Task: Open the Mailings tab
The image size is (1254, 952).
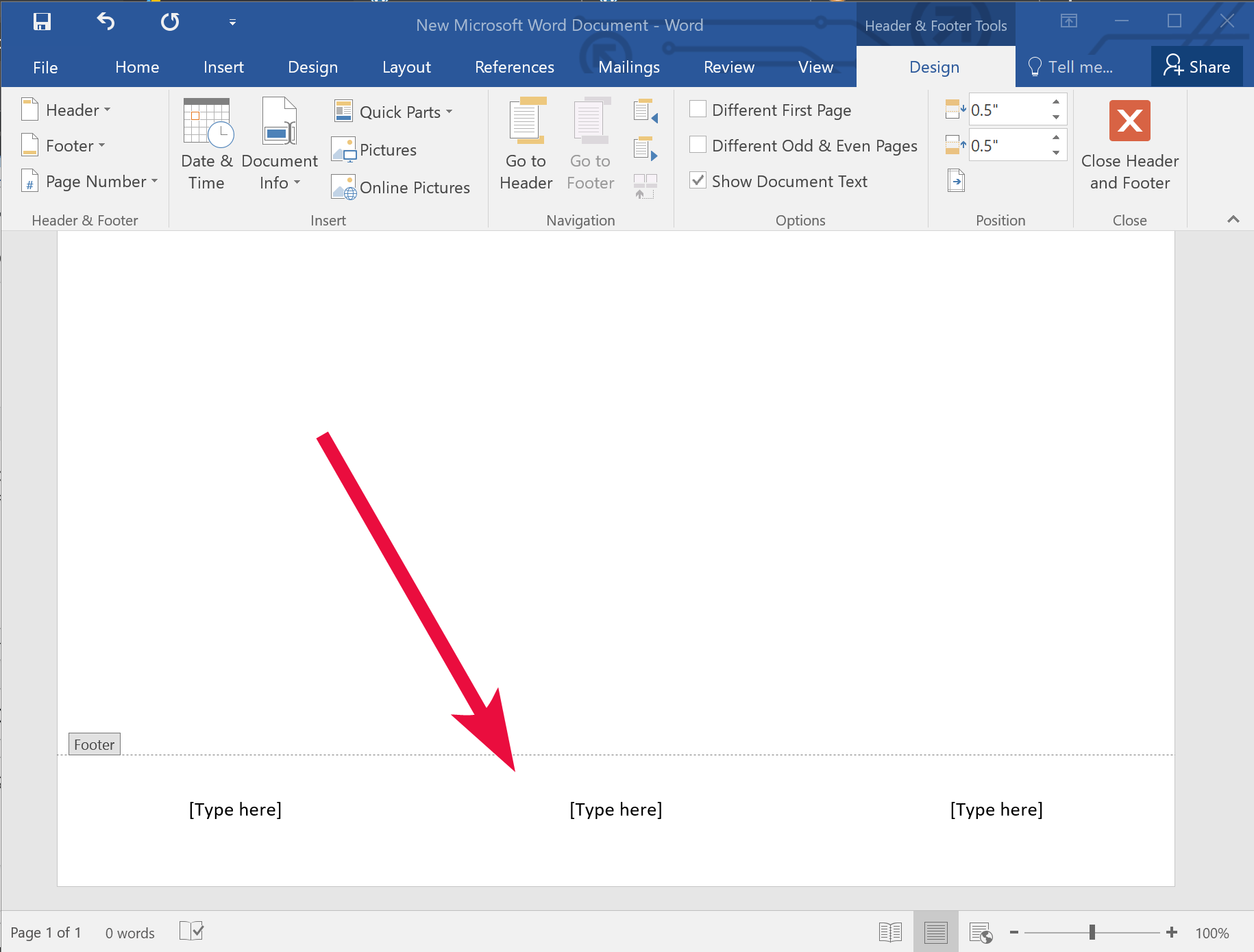Action: 628,66
